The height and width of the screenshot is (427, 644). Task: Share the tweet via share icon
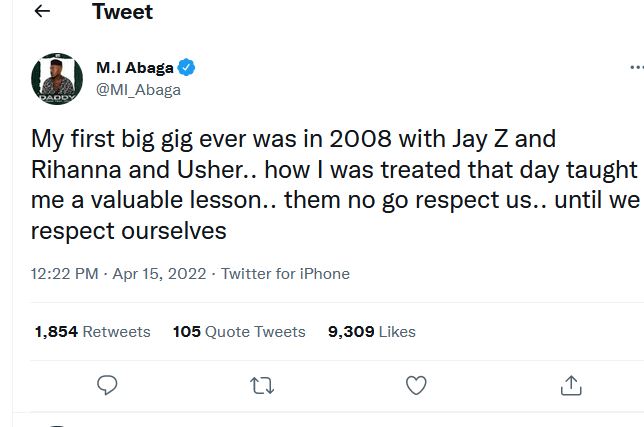click(x=571, y=384)
